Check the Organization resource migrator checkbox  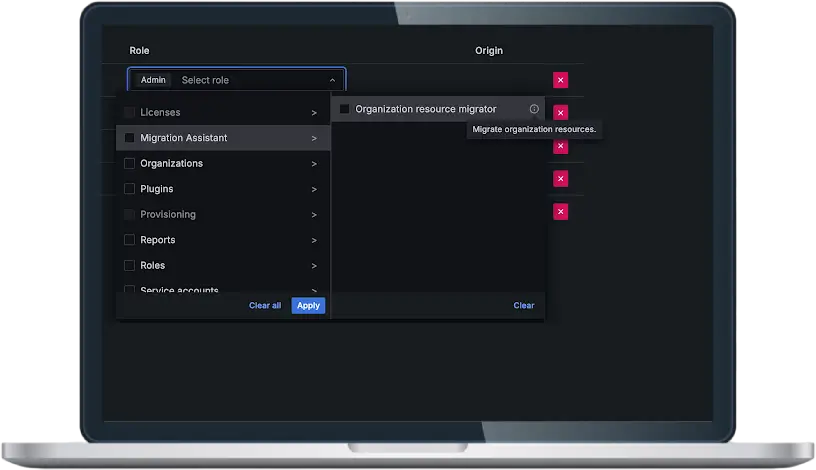tap(345, 109)
